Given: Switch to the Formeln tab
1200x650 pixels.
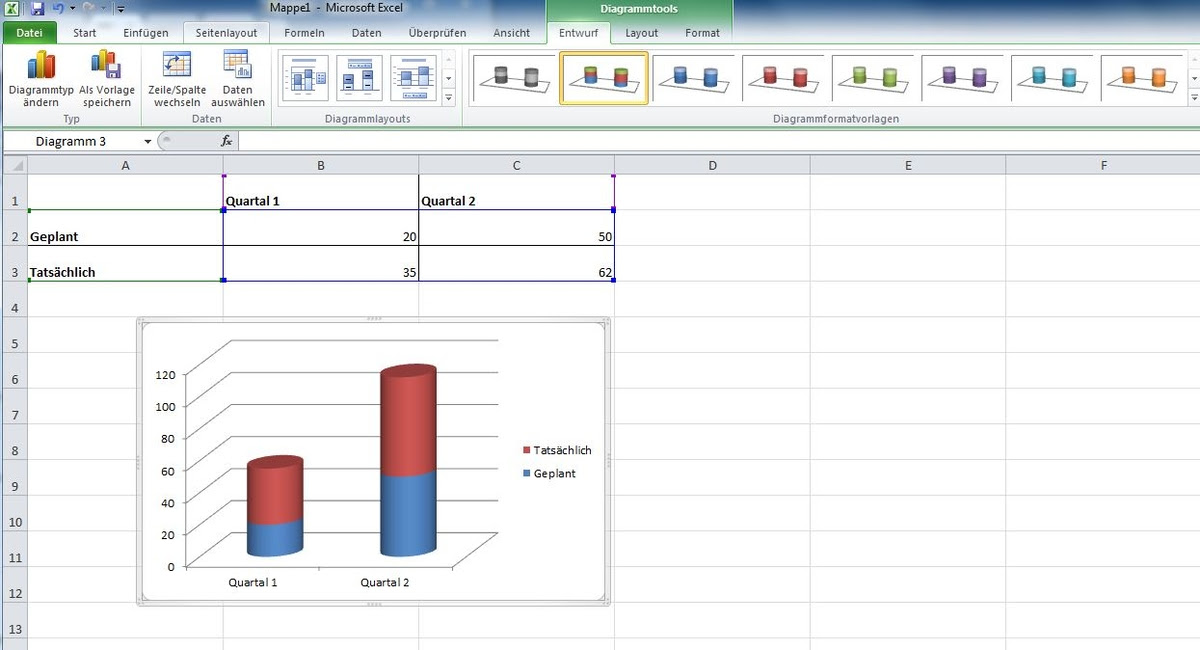Looking at the screenshot, I should 304,33.
